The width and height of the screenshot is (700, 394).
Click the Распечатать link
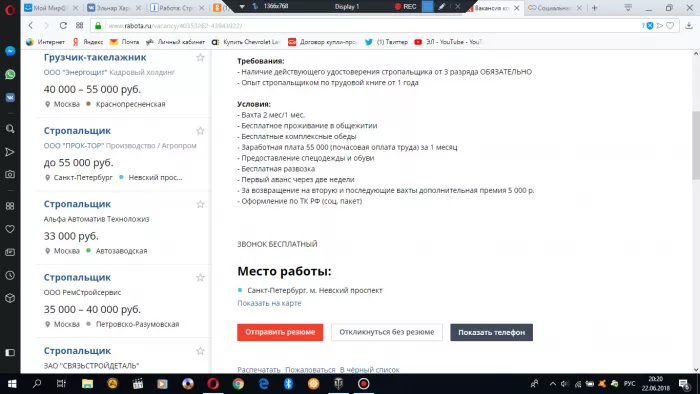point(259,369)
